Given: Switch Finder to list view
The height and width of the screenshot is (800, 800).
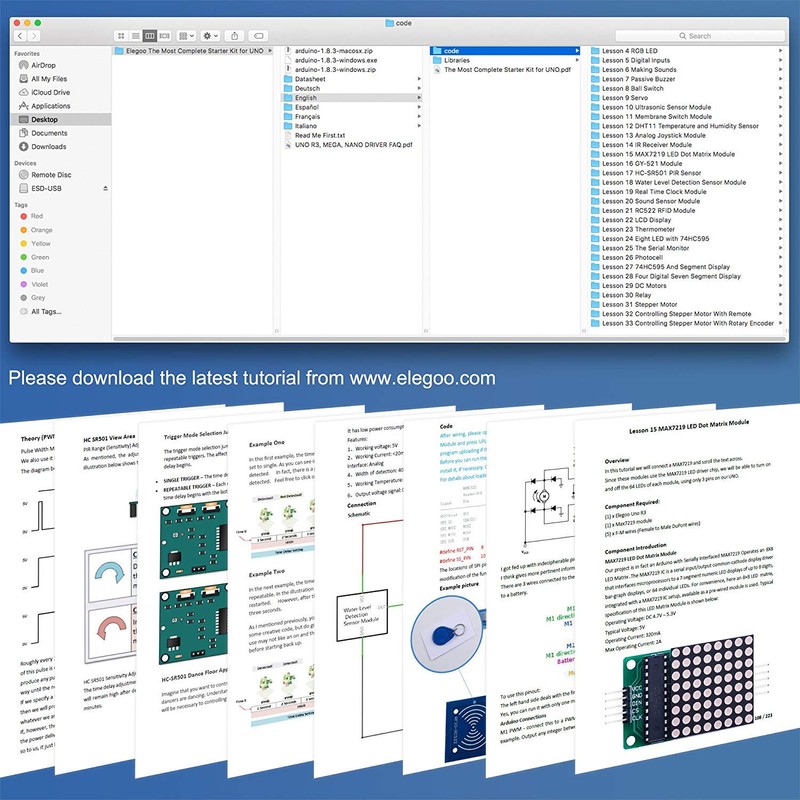Looking at the screenshot, I should coord(135,35).
